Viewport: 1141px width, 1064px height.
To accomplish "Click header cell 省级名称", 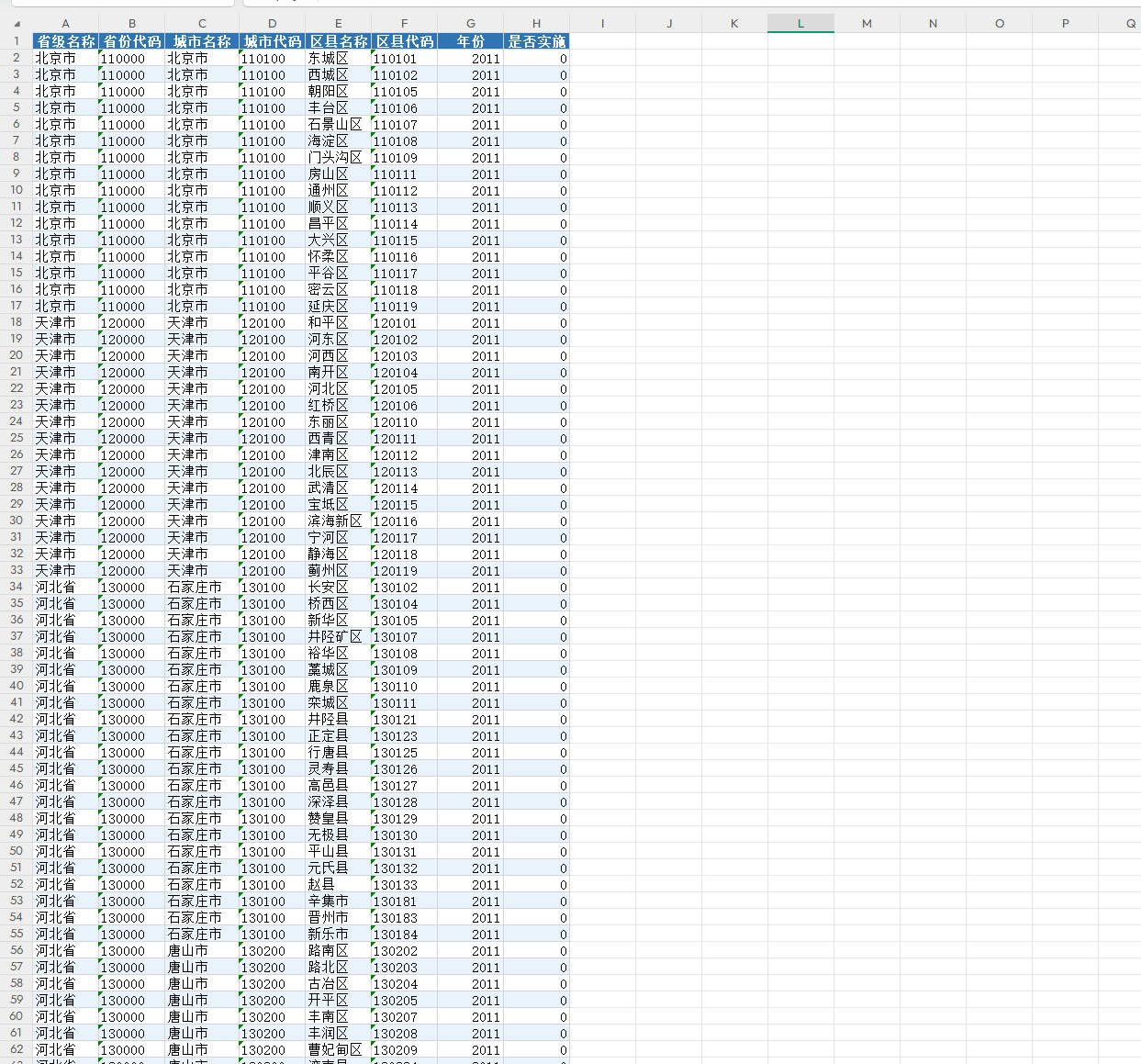I will pyautogui.click(x=65, y=41).
